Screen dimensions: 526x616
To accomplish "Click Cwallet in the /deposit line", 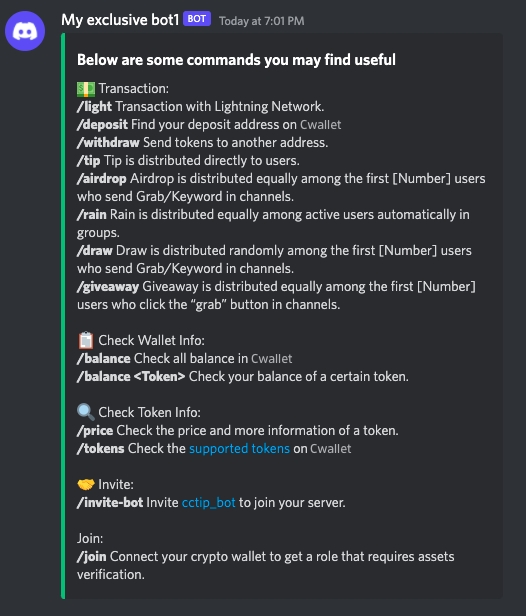I will [321, 125].
